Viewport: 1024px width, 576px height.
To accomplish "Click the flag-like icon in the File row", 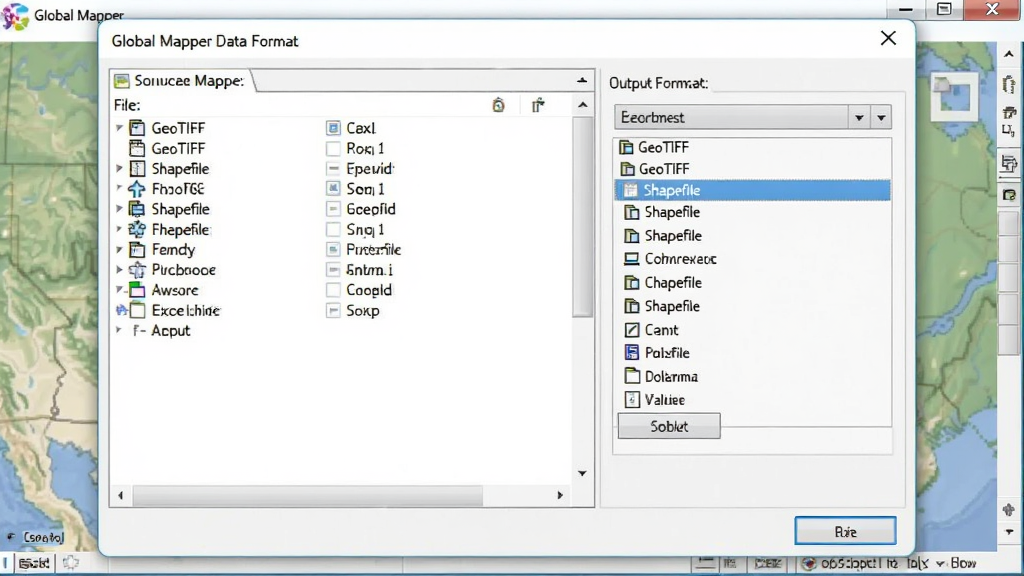I will coord(537,105).
